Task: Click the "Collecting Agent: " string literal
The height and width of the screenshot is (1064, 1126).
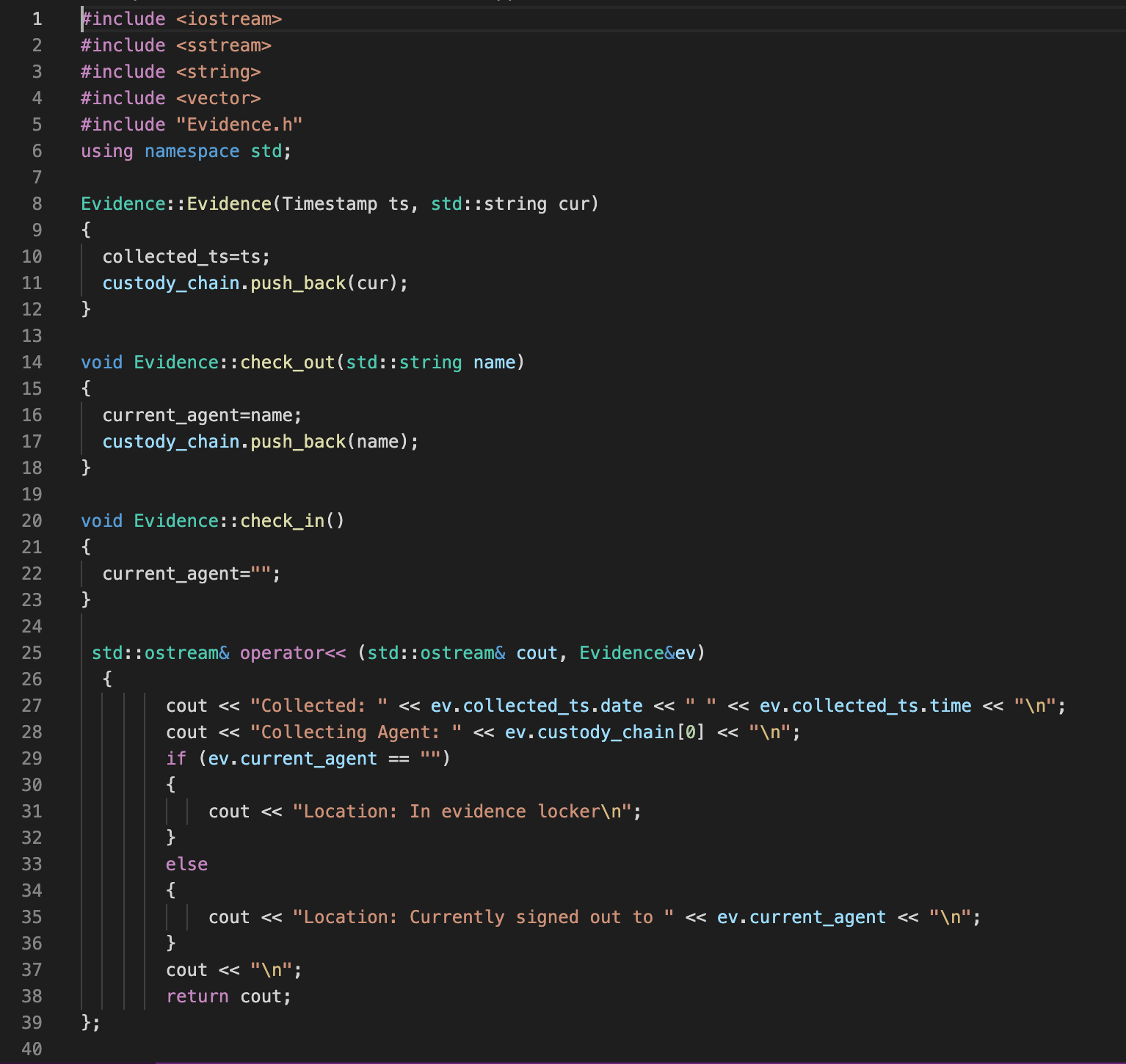Action: point(357,732)
